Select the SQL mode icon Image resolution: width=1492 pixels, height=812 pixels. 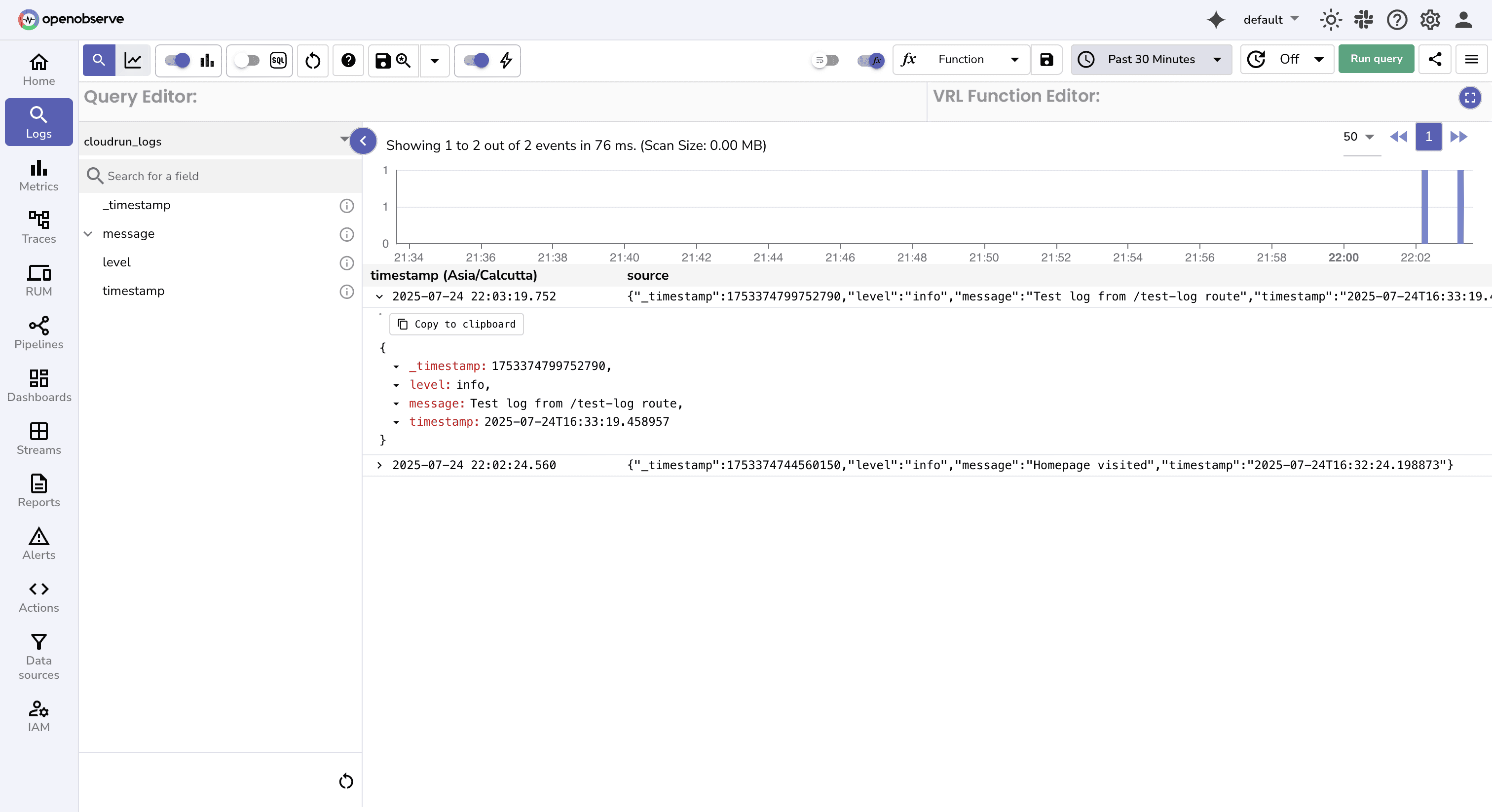(x=279, y=60)
